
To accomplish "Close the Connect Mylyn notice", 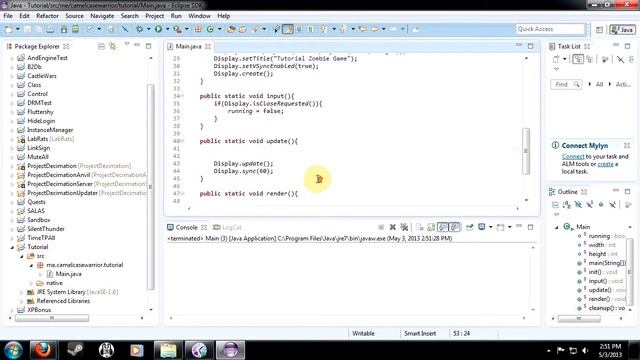I will point(627,145).
